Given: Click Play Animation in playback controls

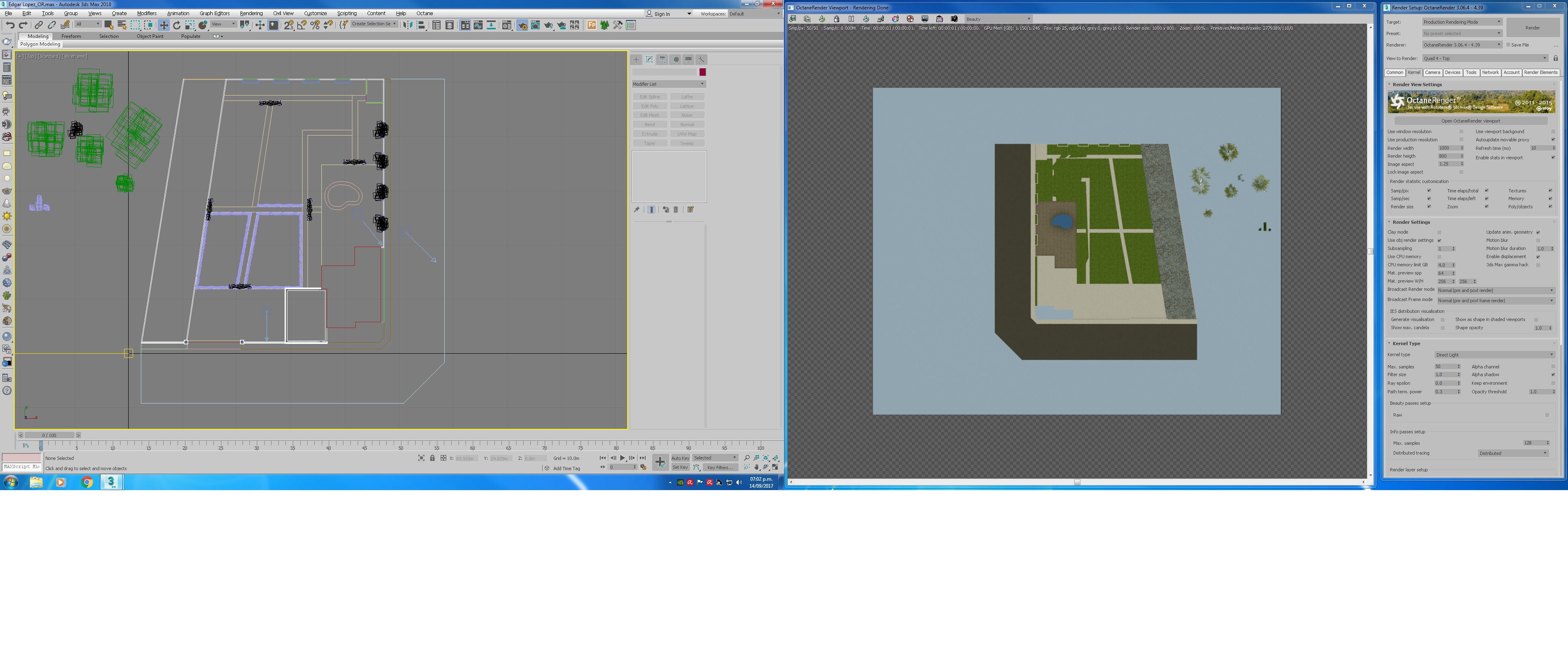Looking at the screenshot, I should tap(622, 458).
